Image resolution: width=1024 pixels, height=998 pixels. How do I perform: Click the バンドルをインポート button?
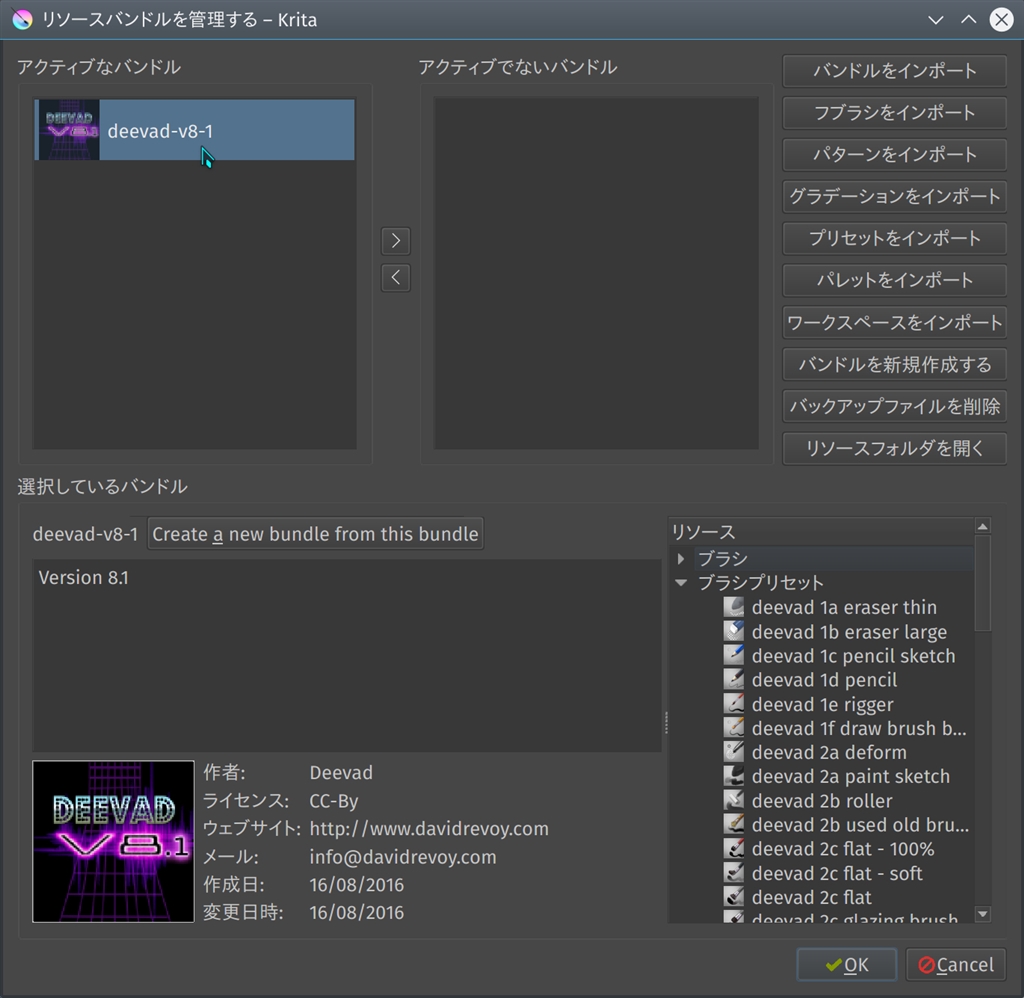895,71
